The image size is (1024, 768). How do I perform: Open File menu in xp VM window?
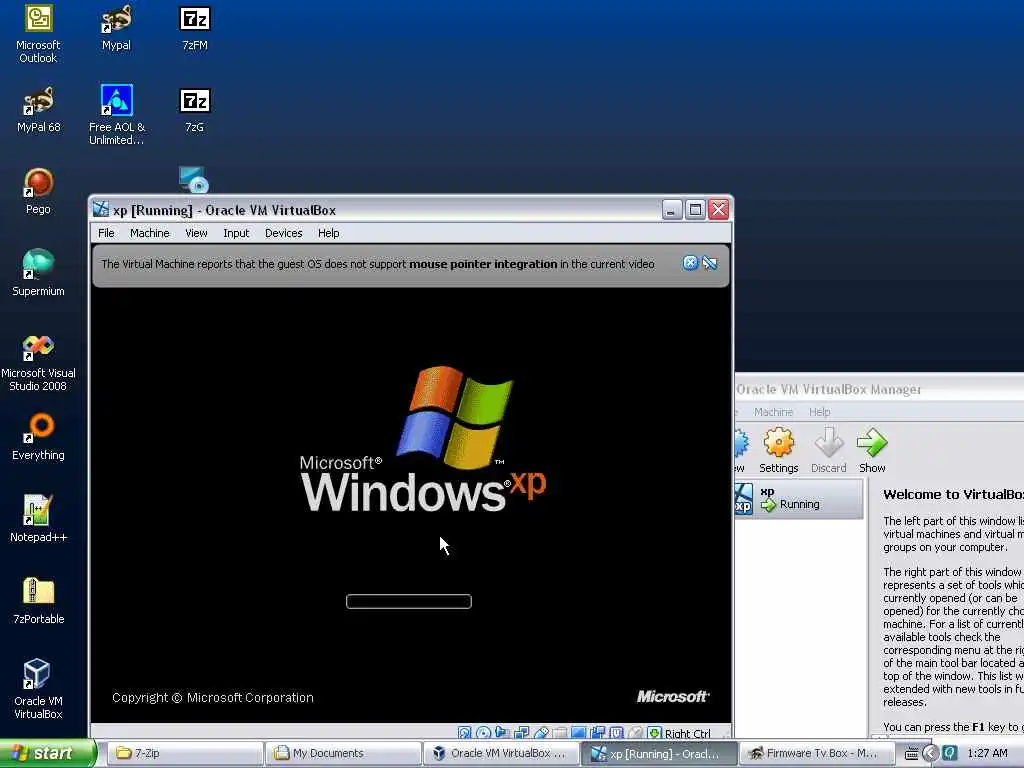click(106, 233)
